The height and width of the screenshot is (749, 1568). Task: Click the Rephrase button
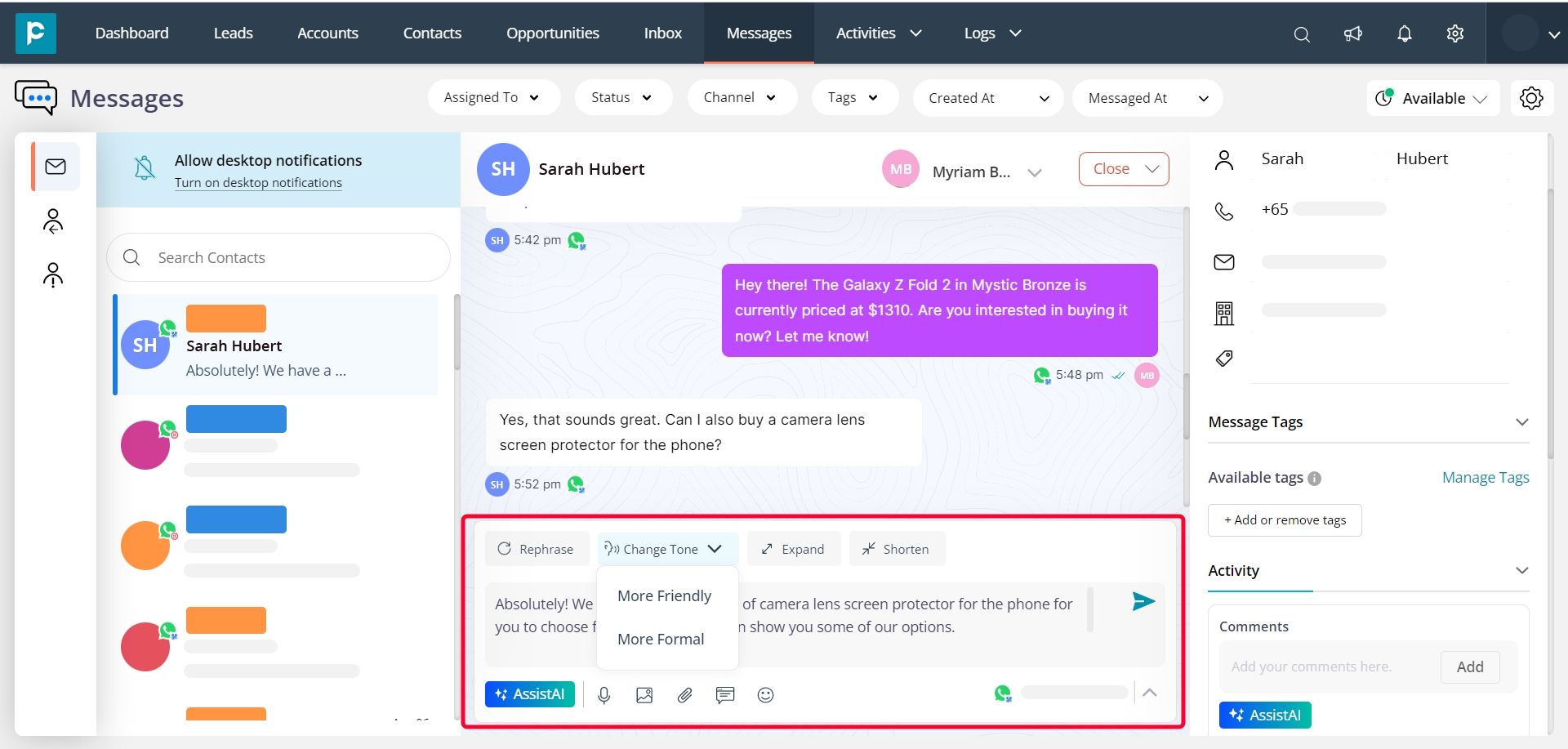point(537,549)
